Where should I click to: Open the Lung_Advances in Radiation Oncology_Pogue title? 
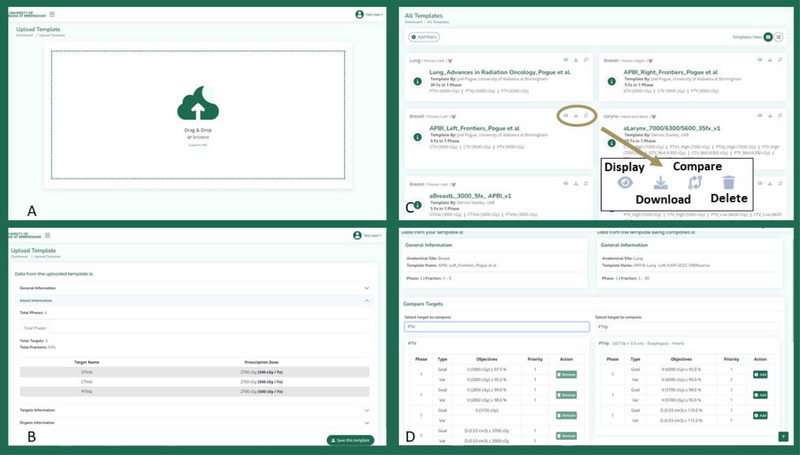[500, 72]
